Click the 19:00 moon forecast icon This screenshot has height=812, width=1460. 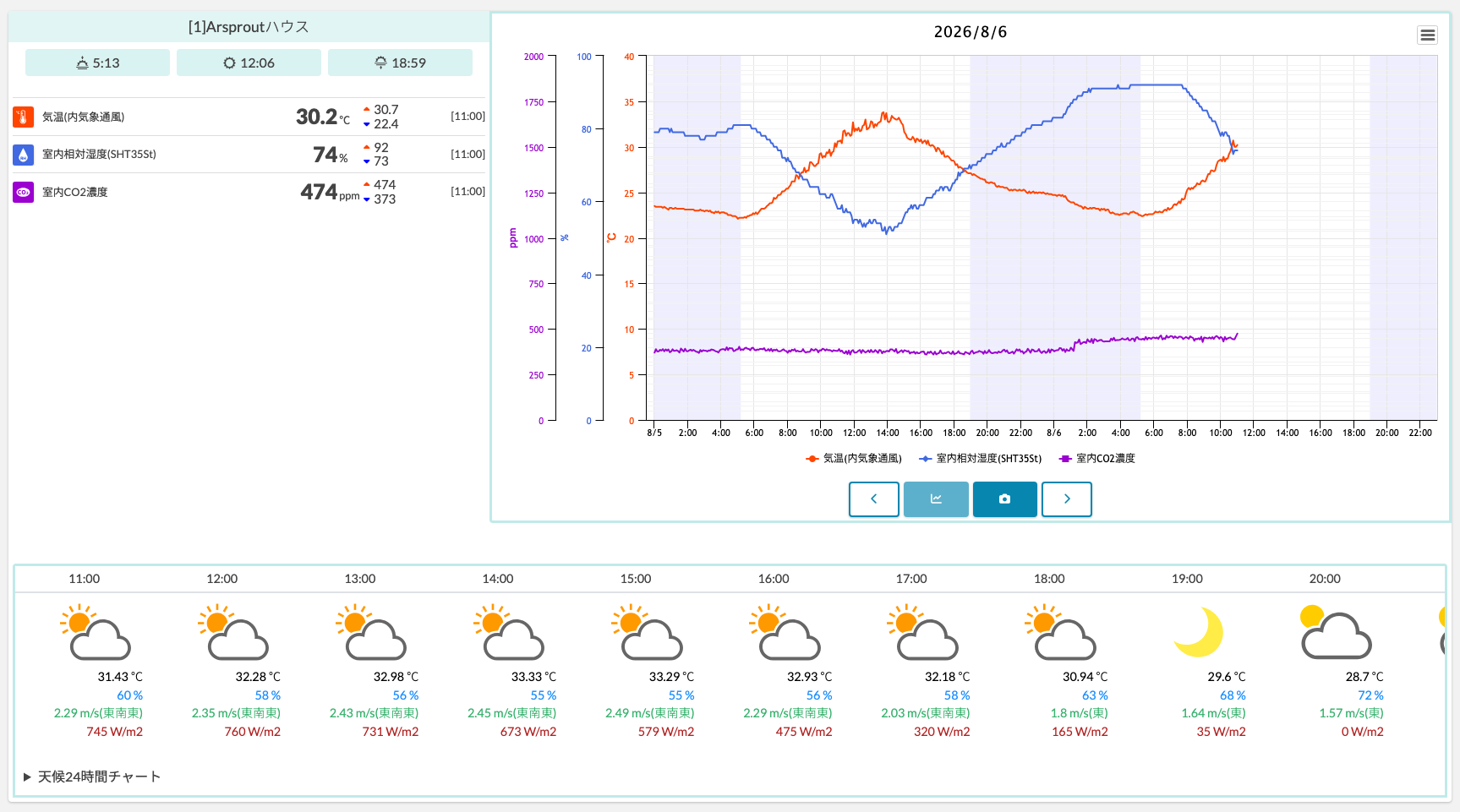coord(1199,632)
